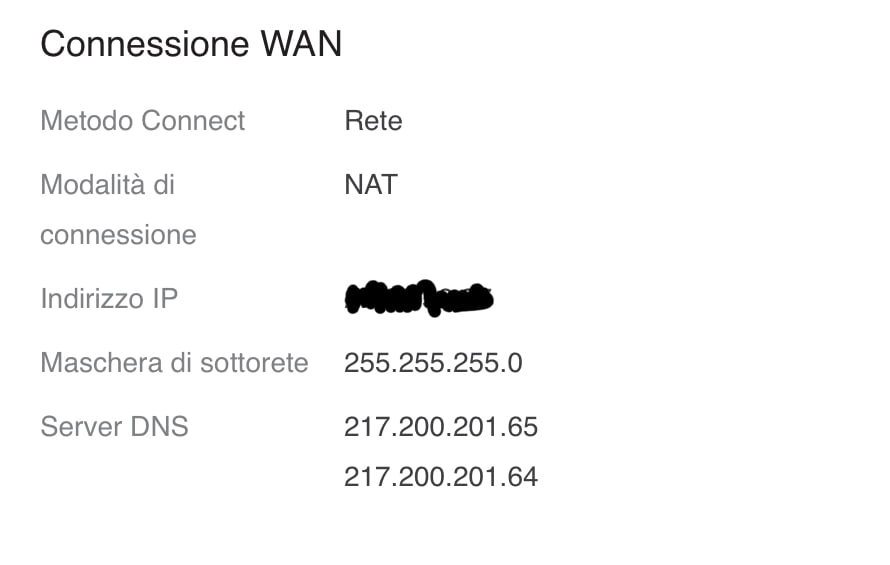This screenshot has height=565, width=890.
Task: Click the Connessione WAN section heading
Action: (x=191, y=45)
